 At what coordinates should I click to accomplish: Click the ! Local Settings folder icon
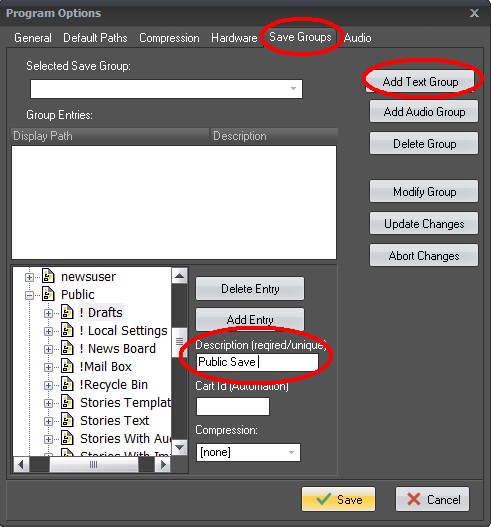click(67, 331)
